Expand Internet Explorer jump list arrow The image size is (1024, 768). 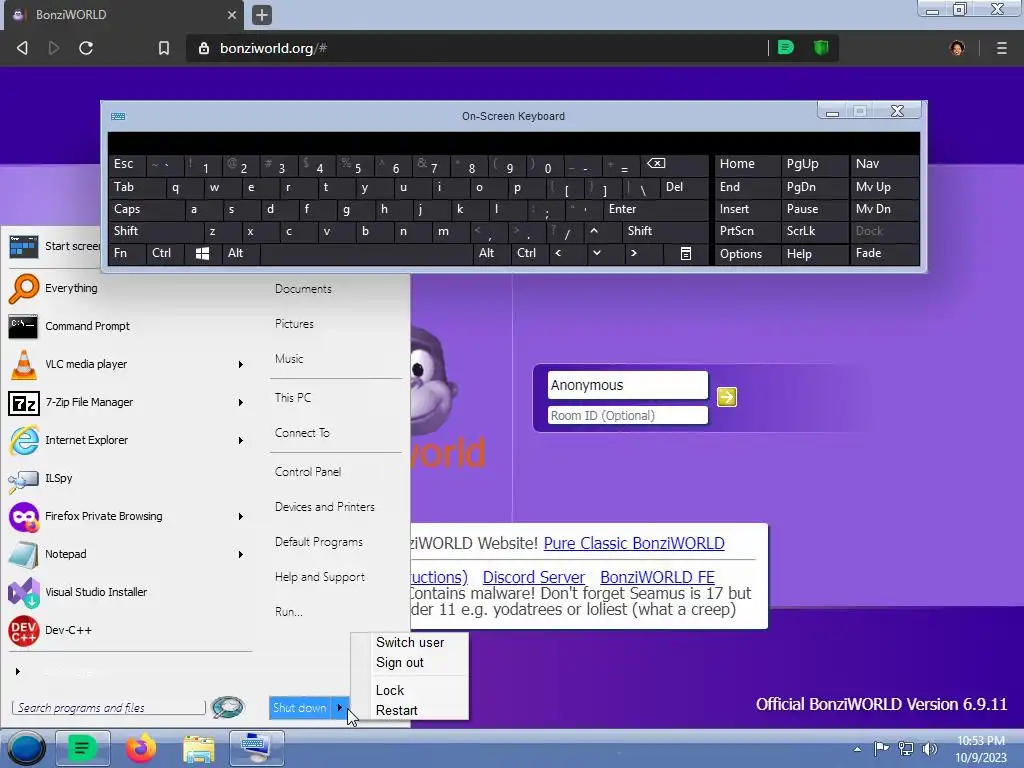tap(240, 440)
